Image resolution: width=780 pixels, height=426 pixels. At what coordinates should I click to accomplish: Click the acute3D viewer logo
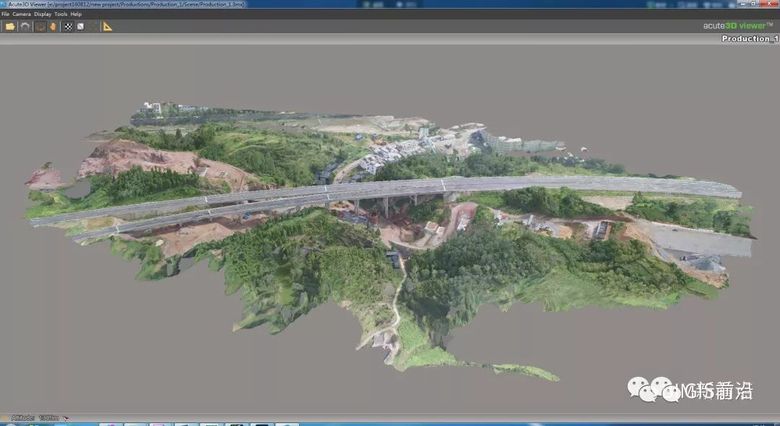coord(736,26)
